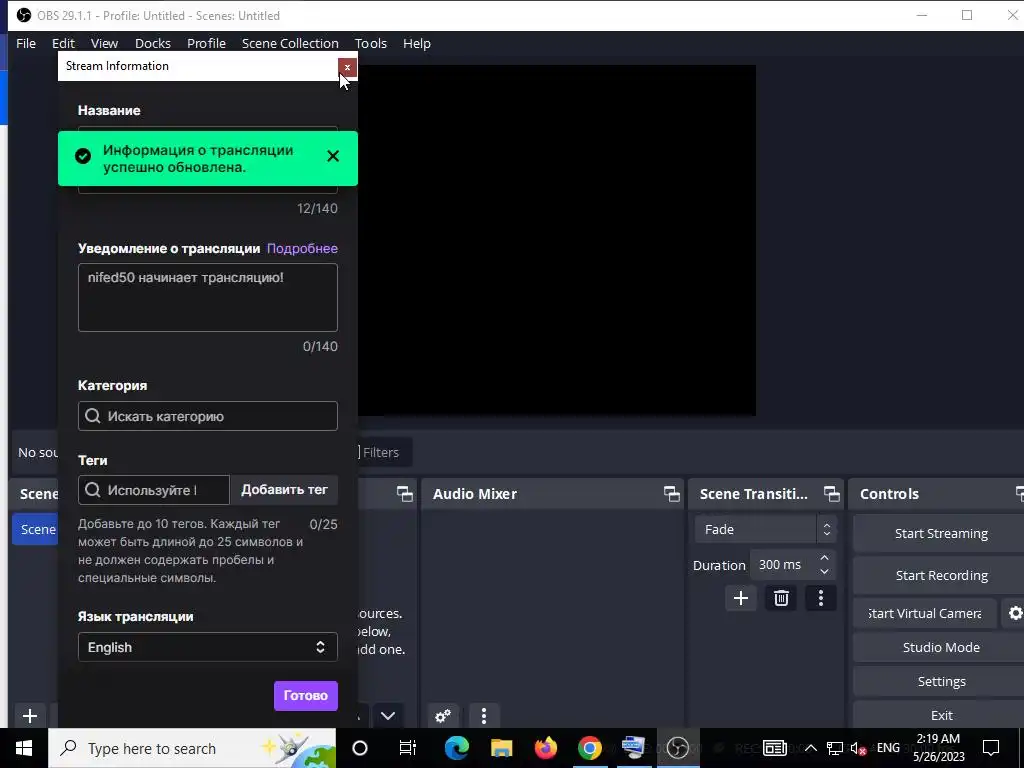Click Start Virtual Camera
Screen dimensions: 1024x768
click(925, 613)
